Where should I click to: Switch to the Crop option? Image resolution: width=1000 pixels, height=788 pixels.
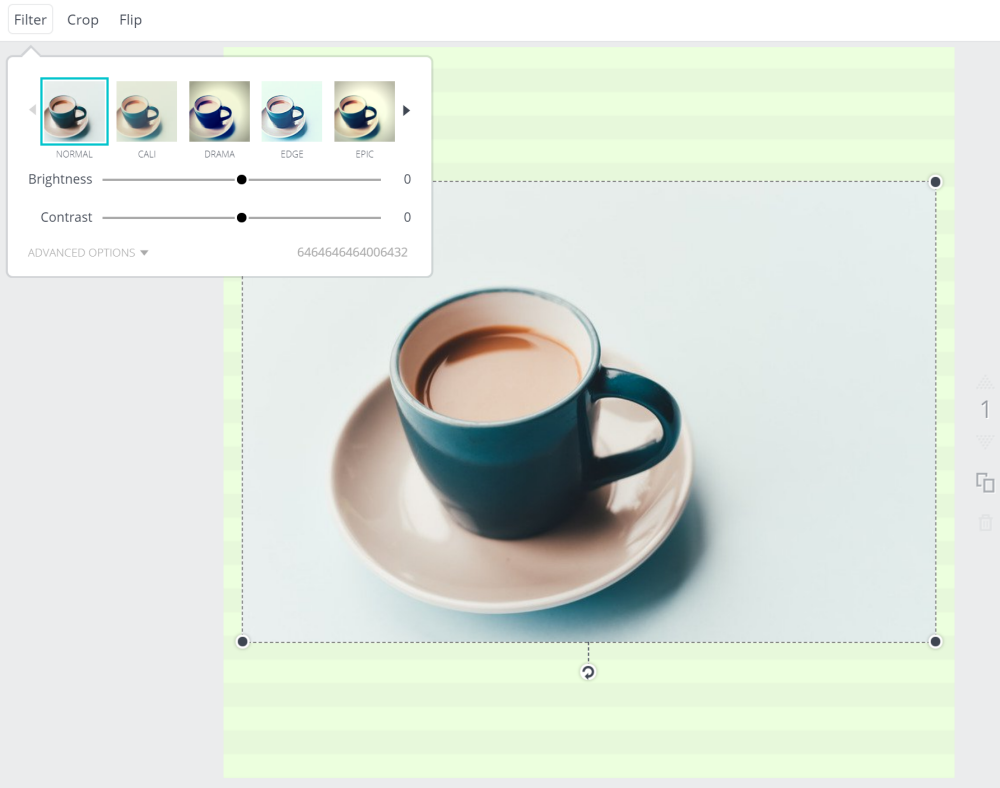point(83,20)
